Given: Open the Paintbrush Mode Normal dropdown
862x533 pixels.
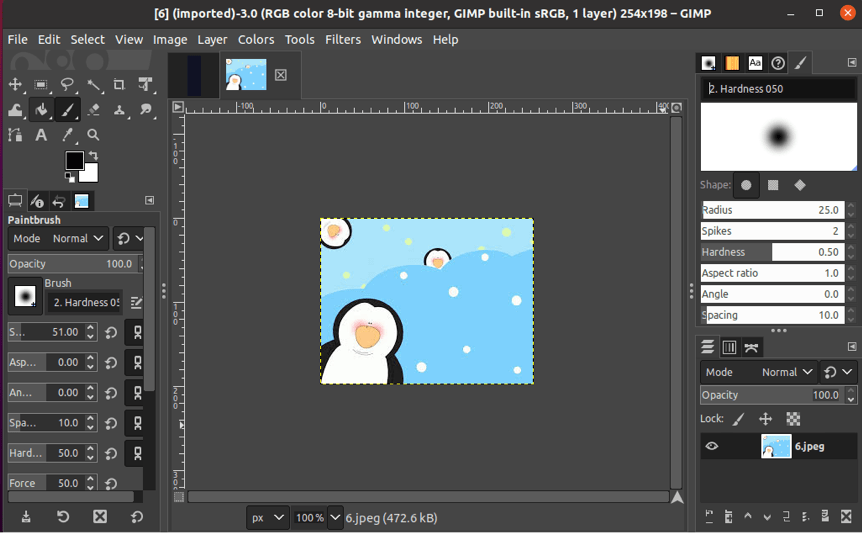Looking at the screenshot, I should (58, 238).
